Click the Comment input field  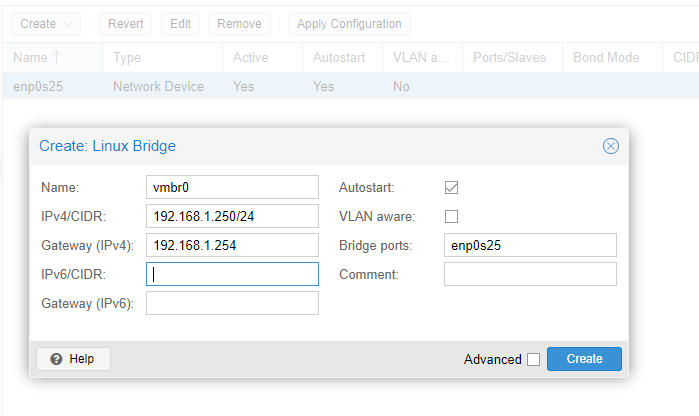[530, 274]
